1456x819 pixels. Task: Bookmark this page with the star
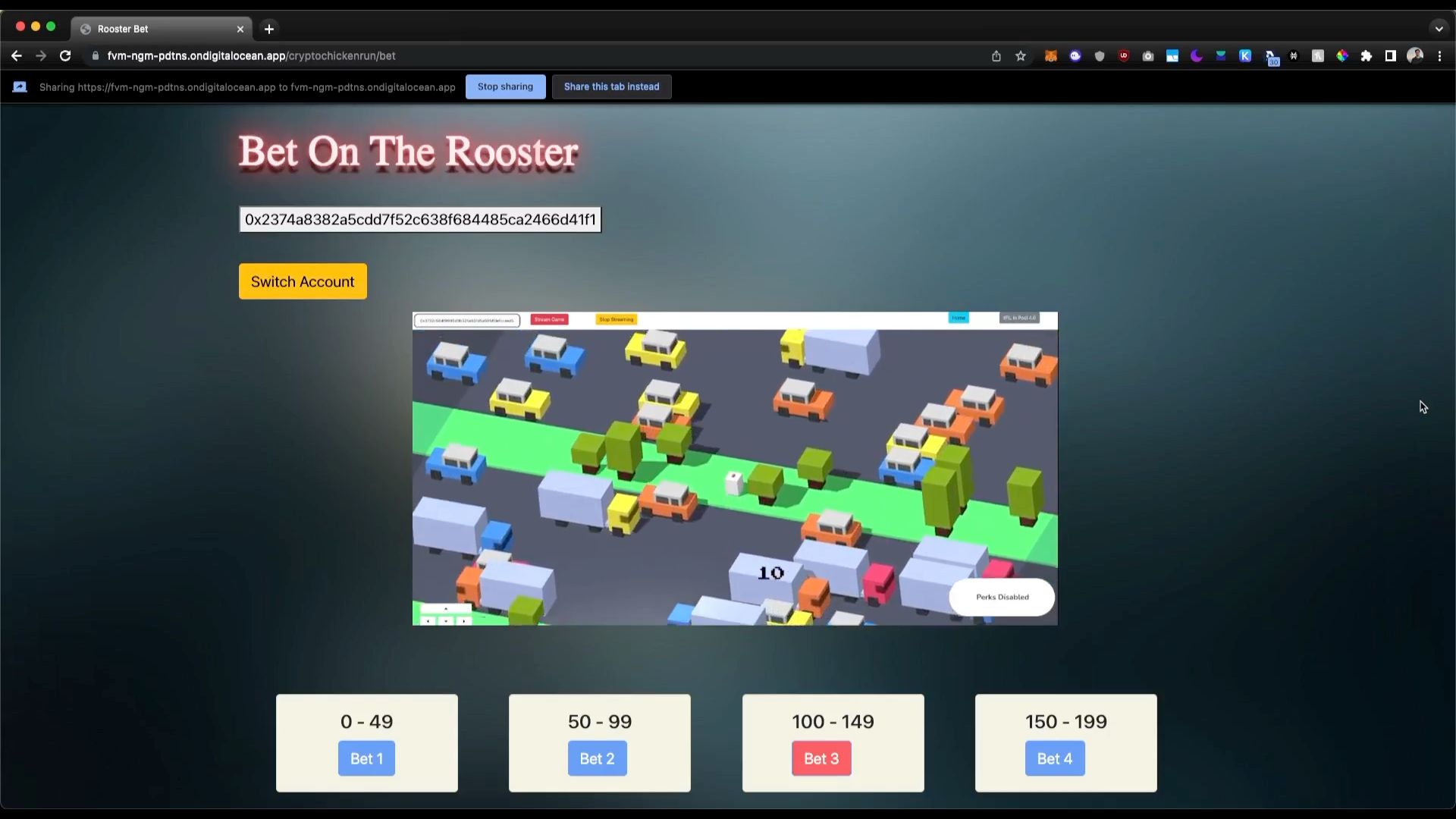coord(1021,56)
